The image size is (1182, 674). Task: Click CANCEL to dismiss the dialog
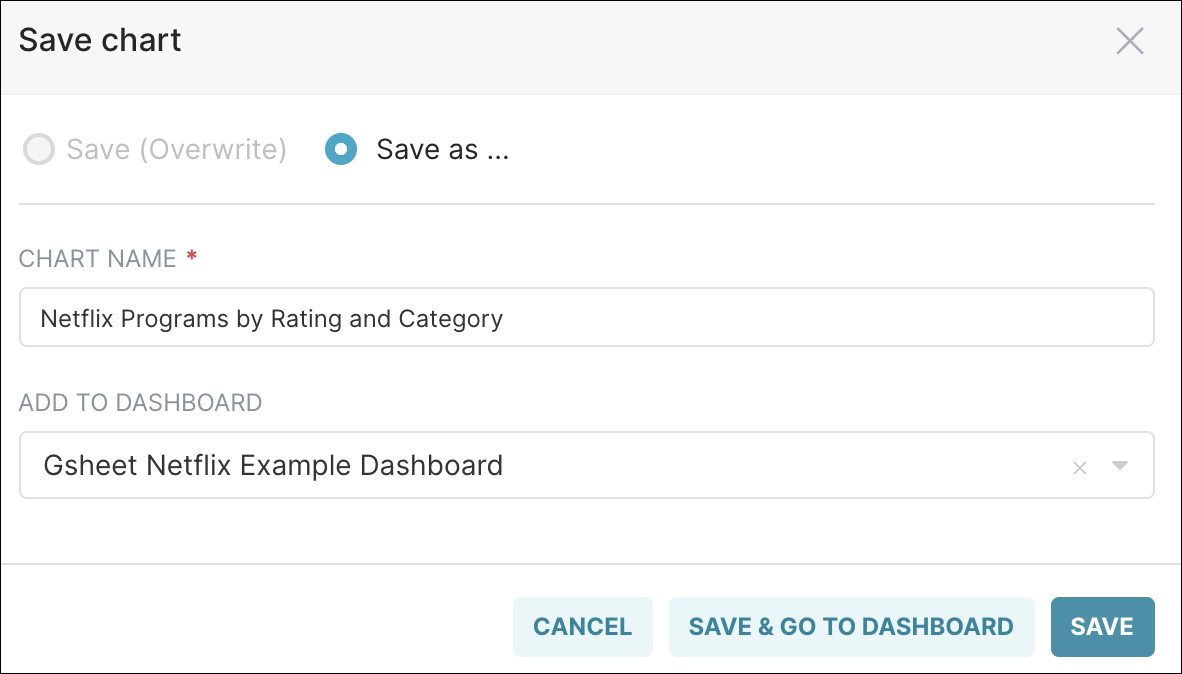click(x=583, y=626)
